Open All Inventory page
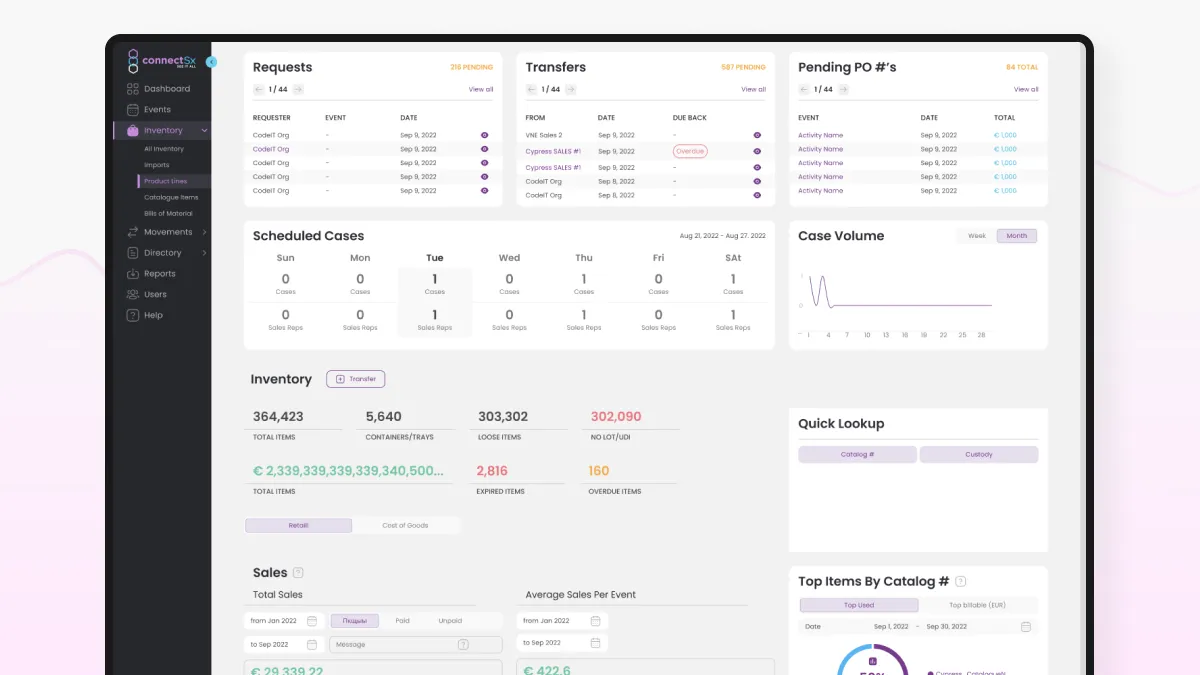1200x675 pixels. 164,149
